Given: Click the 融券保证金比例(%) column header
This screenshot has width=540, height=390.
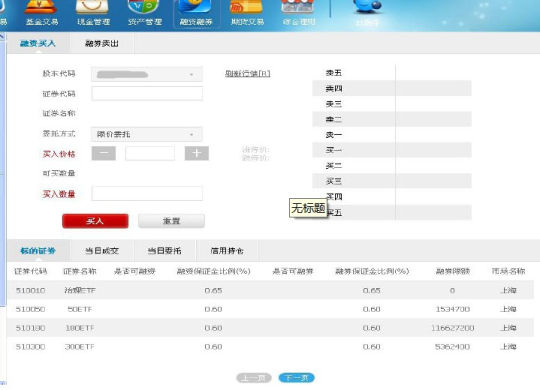Looking at the screenshot, I should (372, 271).
